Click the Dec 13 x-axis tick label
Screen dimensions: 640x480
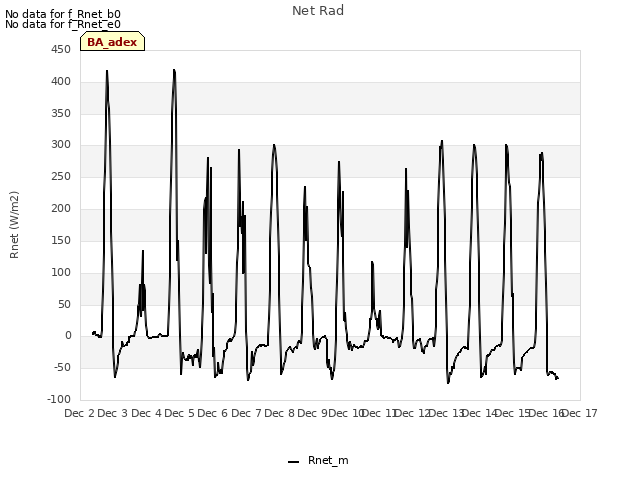pyautogui.click(x=446, y=413)
